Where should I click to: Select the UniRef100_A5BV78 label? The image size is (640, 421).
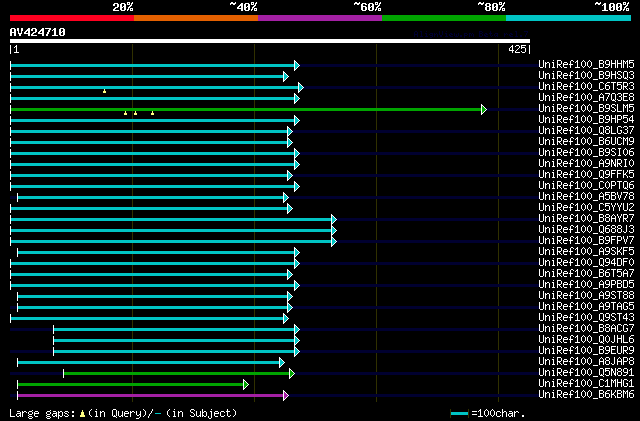[x=586, y=197]
